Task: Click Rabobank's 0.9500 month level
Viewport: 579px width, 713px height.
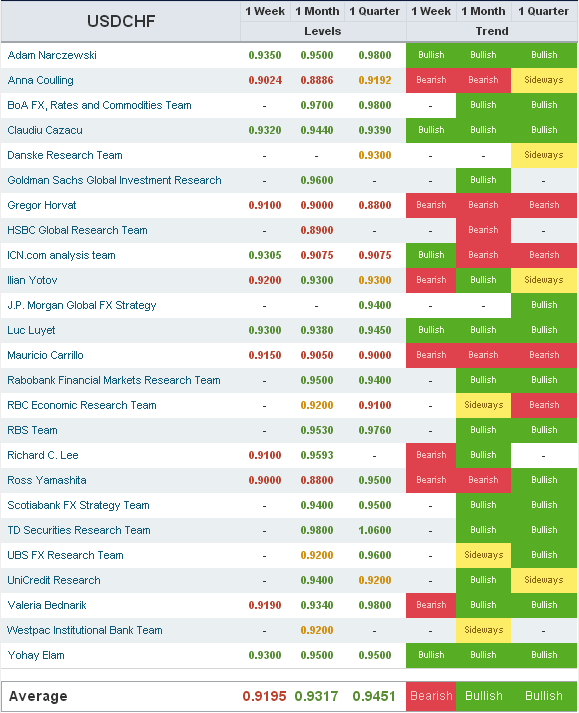Action: point(317,381)
